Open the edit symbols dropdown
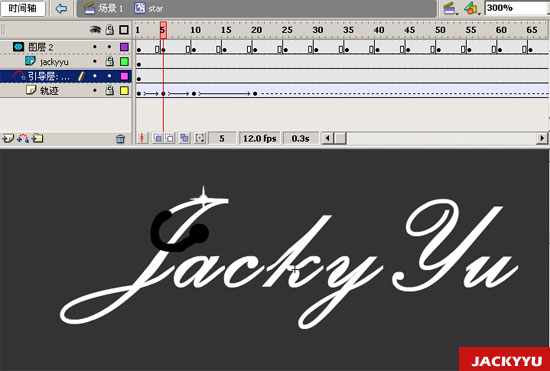This screenshot has height=371, width=550. pyautogui.click(x=472, y=8)
